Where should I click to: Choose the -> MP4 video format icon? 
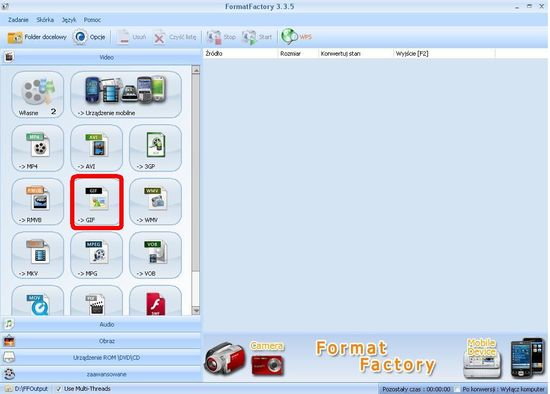point(38,148)
